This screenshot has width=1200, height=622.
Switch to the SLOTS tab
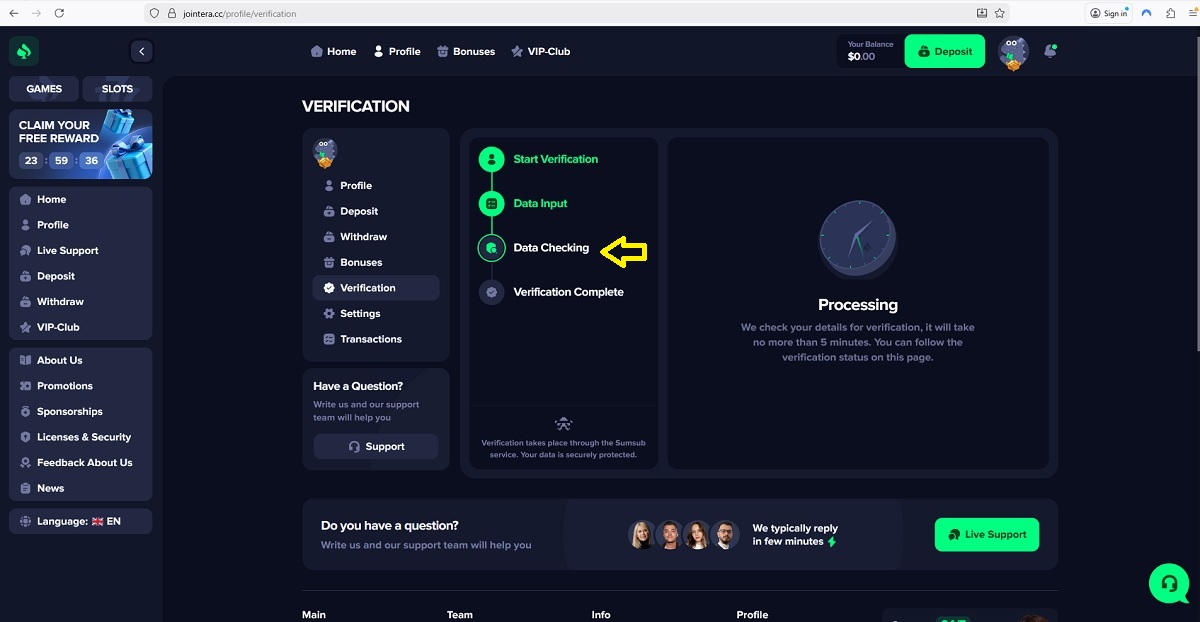[117, 89]
